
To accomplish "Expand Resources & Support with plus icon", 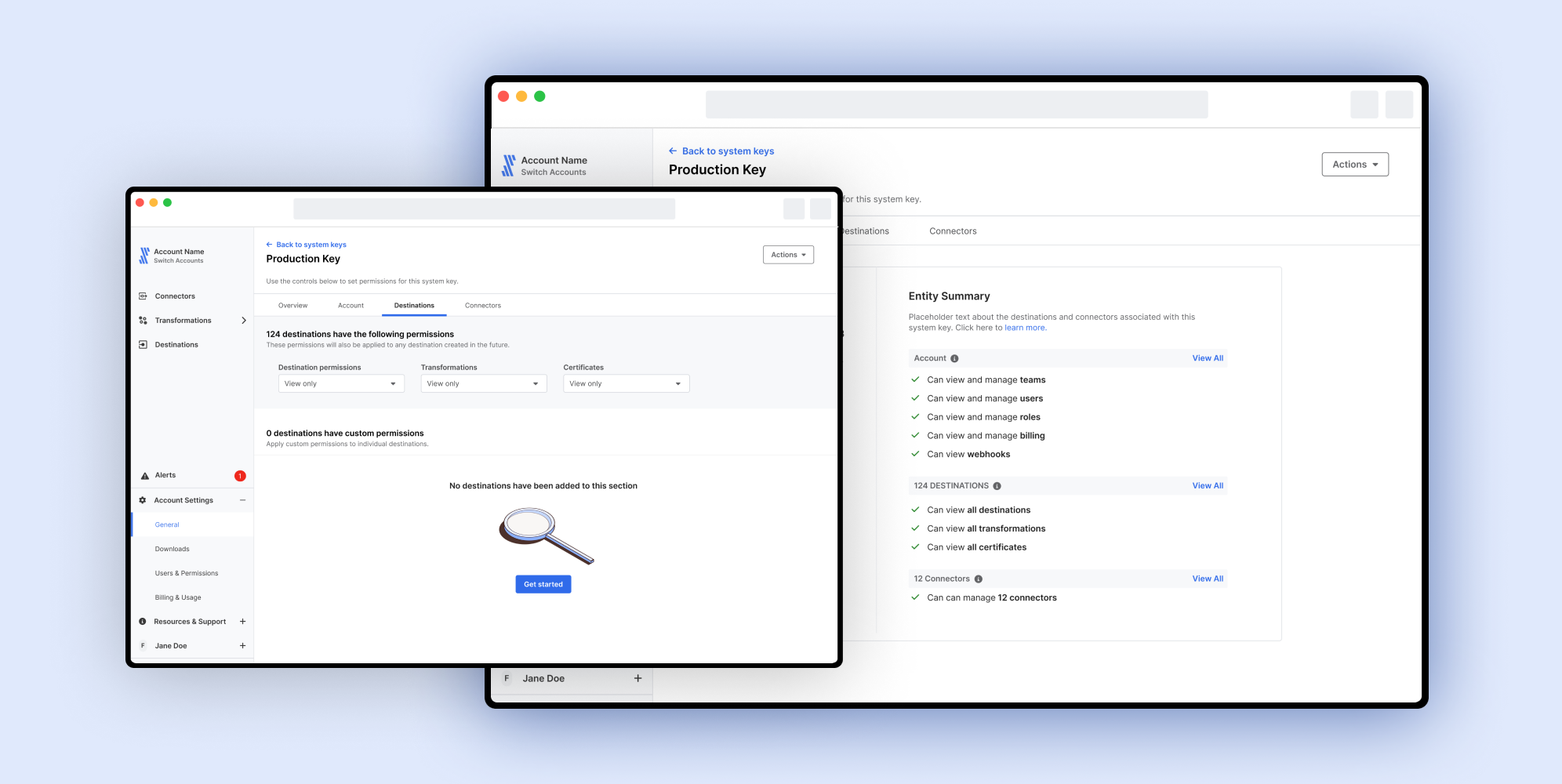I will (242, 622).
